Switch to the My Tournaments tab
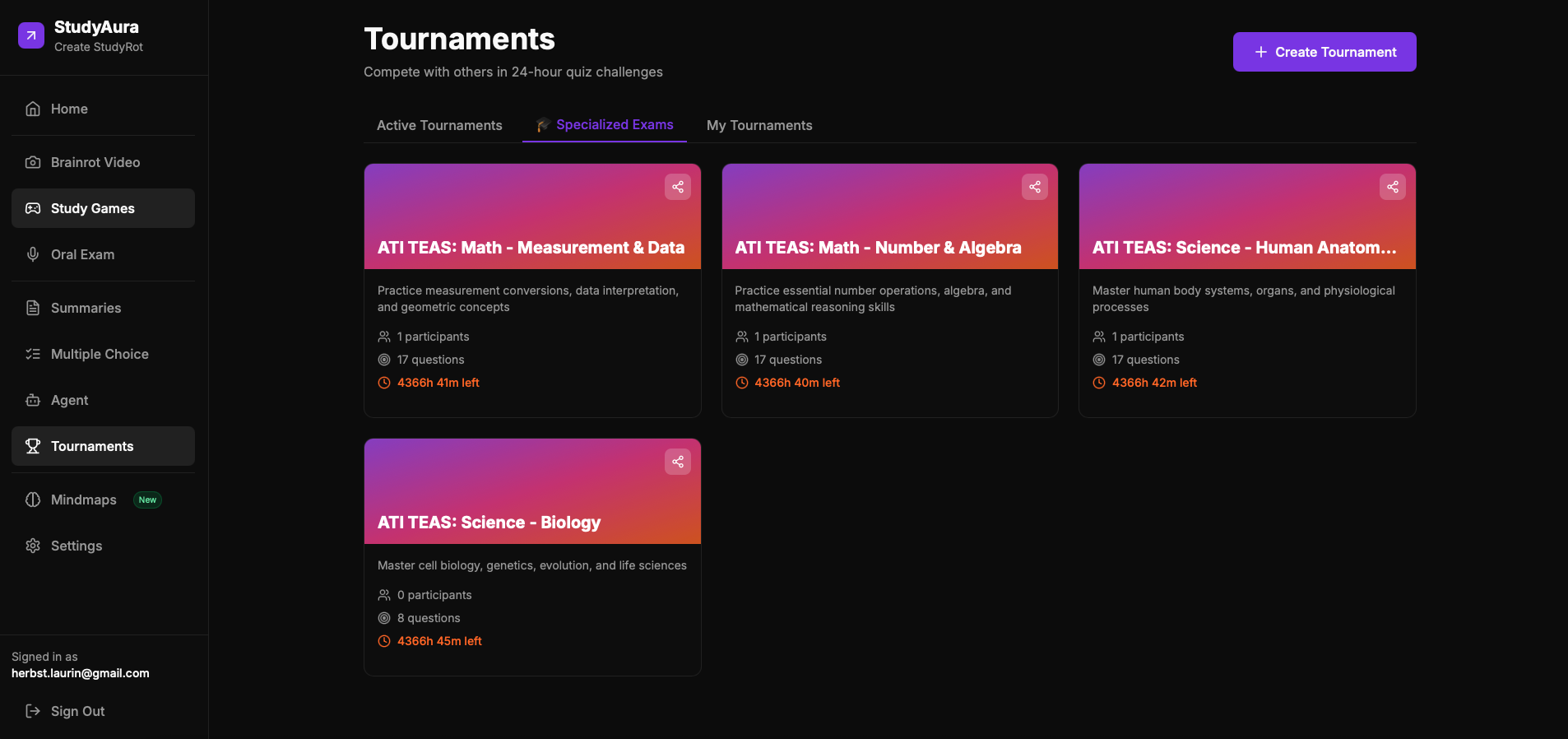The image size is (1568, 739). tap(758, 125)
